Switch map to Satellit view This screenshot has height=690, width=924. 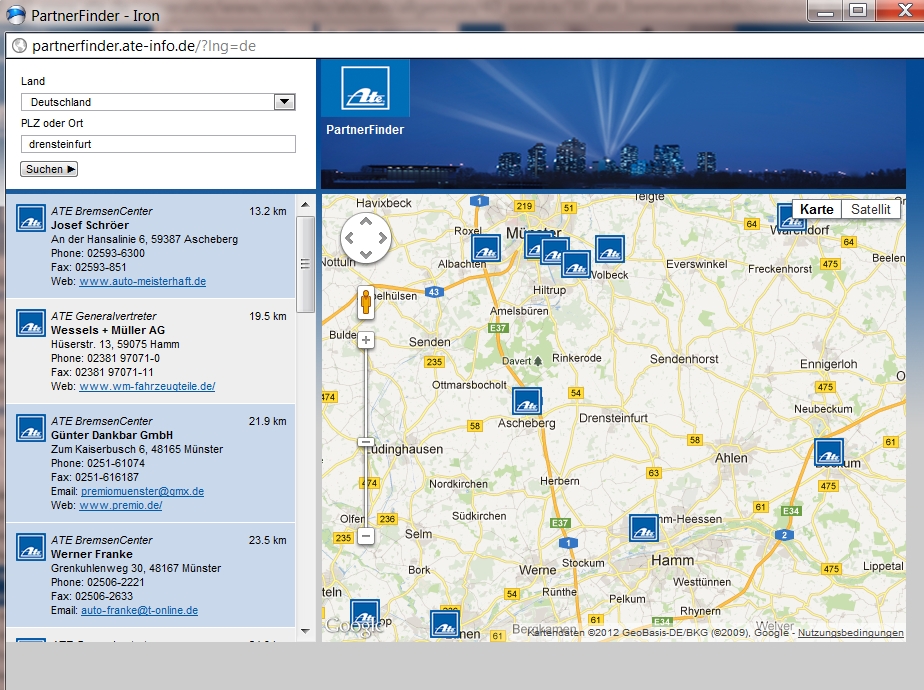click(x=870, y=209)
